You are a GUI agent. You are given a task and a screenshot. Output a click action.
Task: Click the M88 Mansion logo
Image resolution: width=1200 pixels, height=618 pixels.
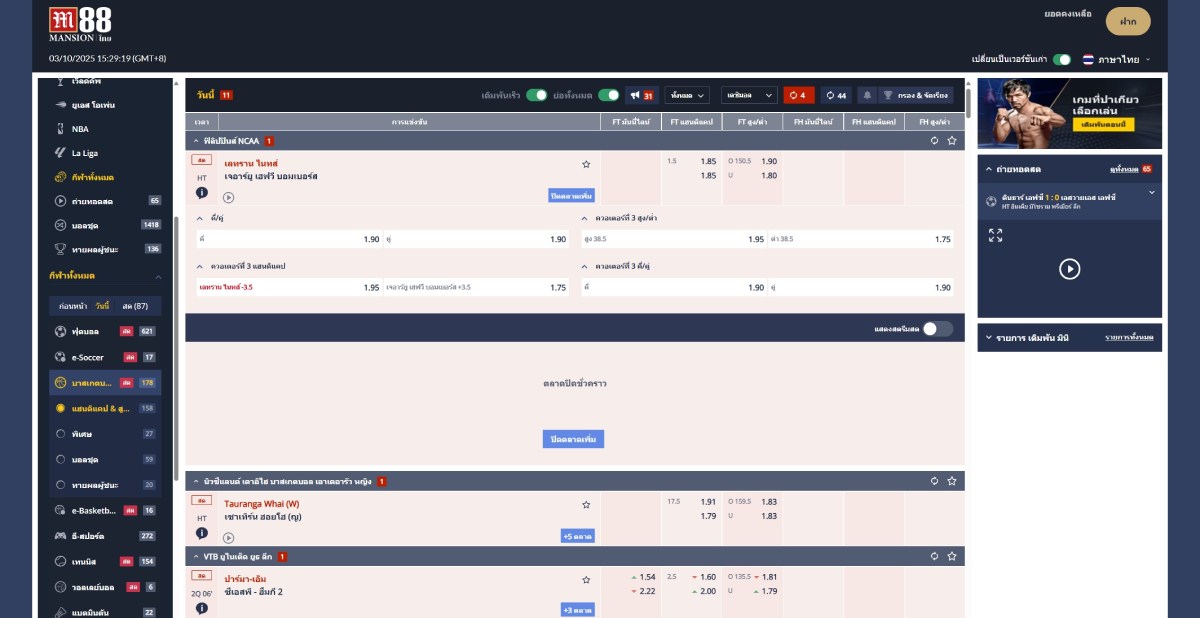80,25
